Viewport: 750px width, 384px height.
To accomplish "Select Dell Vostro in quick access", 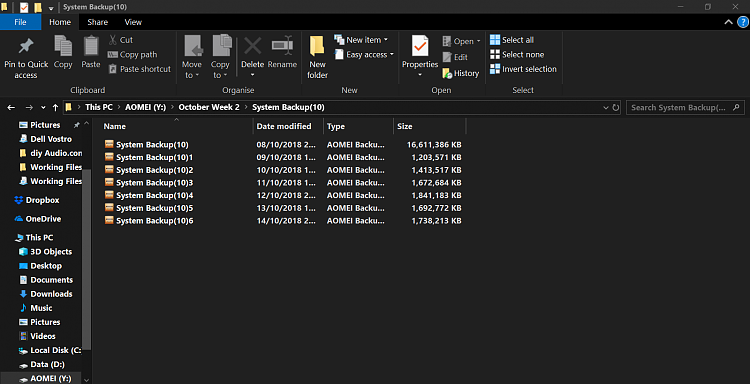I will tap(45, 139).
